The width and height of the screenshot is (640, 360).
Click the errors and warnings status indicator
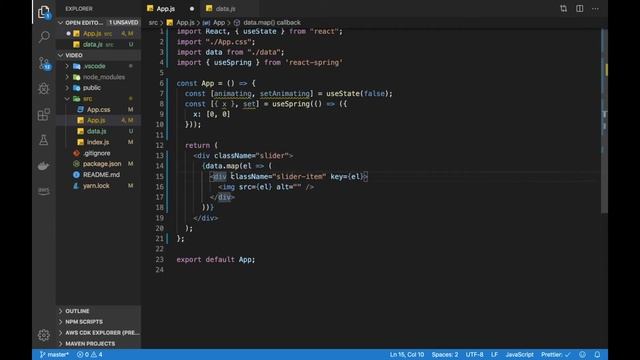click(x=90, y=354)
